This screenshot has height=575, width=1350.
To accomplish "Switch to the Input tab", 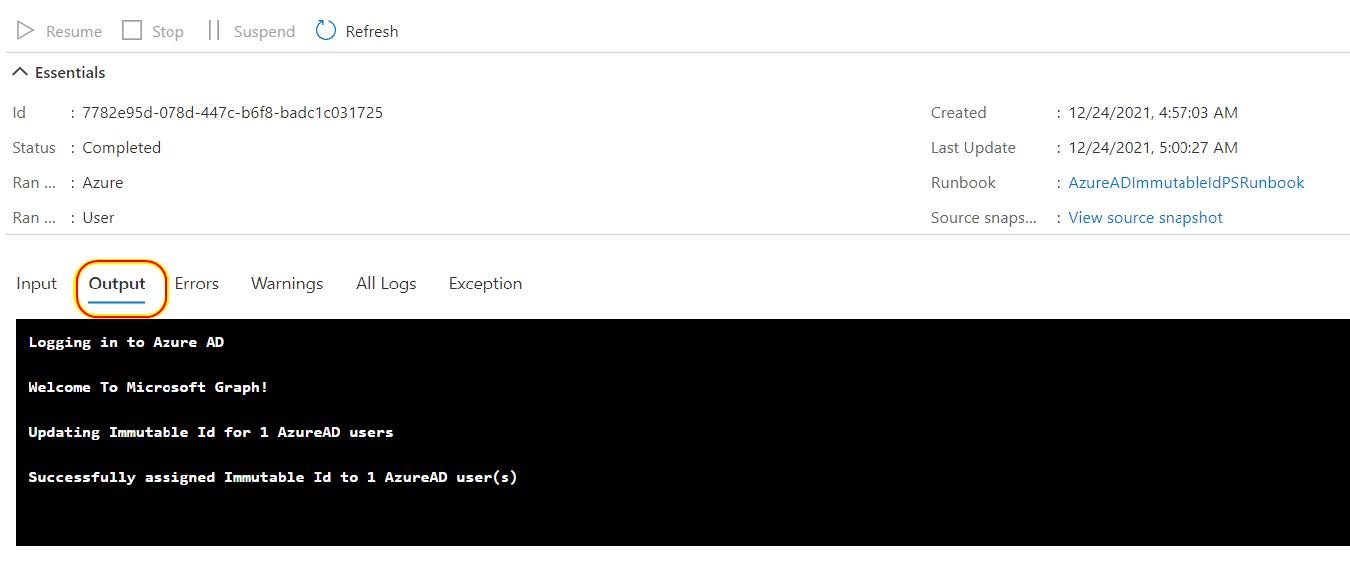I will [36, 284].
